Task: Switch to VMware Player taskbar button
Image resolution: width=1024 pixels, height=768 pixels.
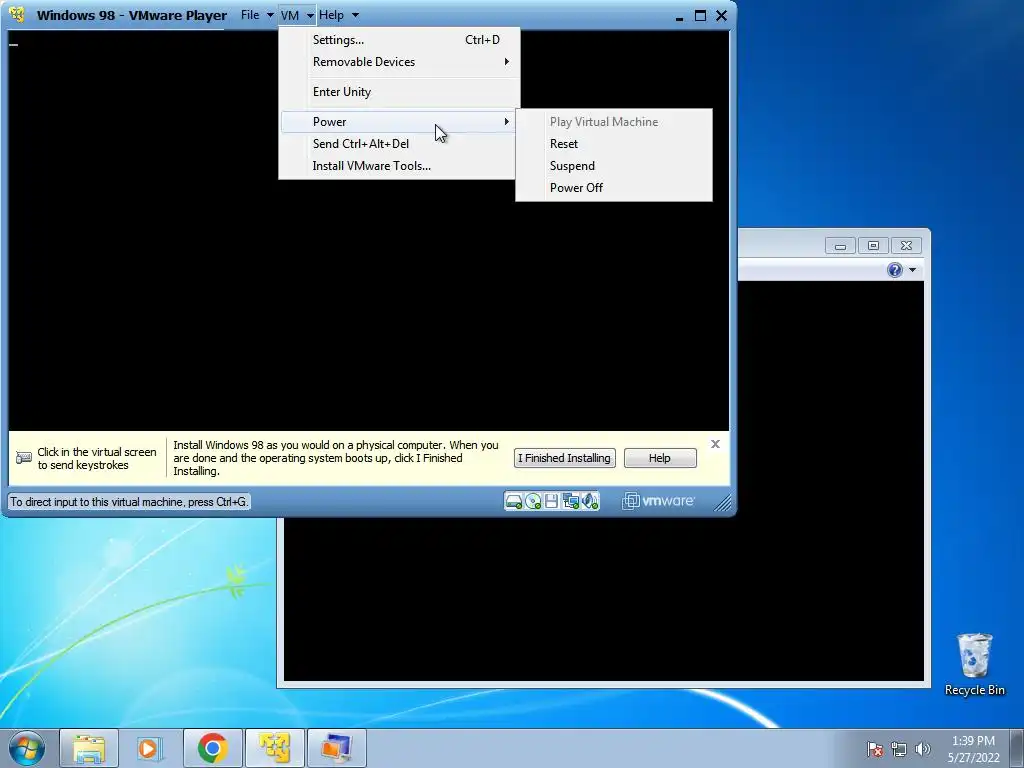Action: [x=274, y=748]
